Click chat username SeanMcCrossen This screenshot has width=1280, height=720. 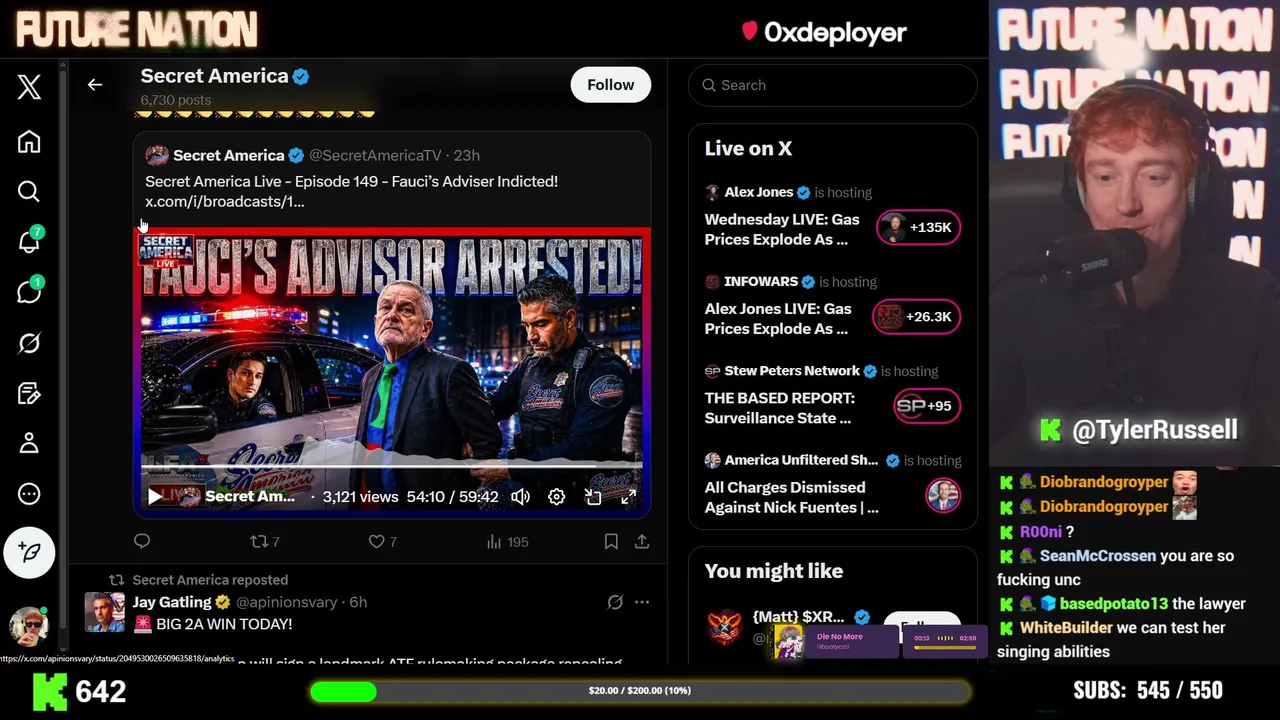(1097, 556)
